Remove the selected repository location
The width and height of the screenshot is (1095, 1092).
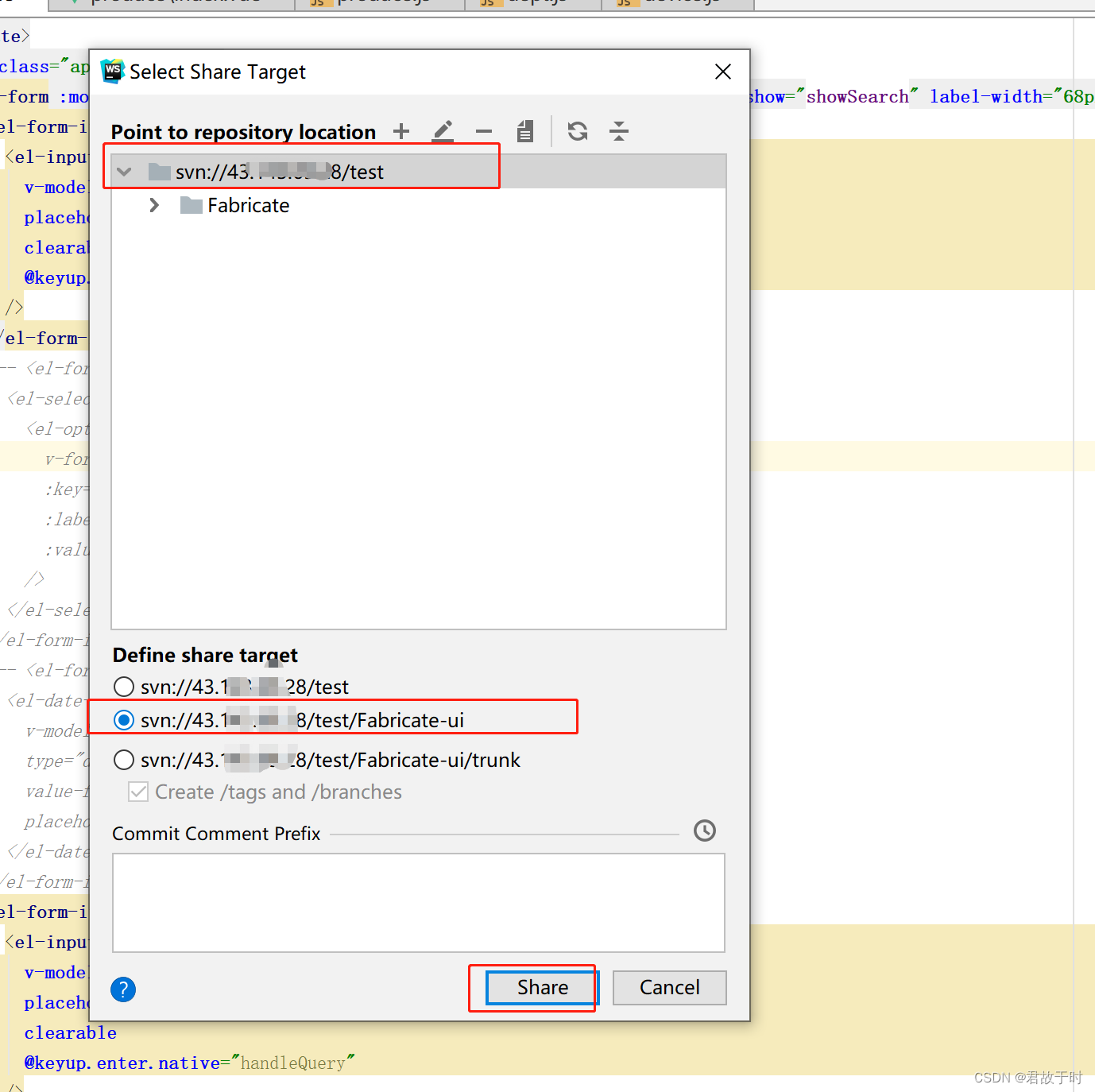[x=484, y=131]
